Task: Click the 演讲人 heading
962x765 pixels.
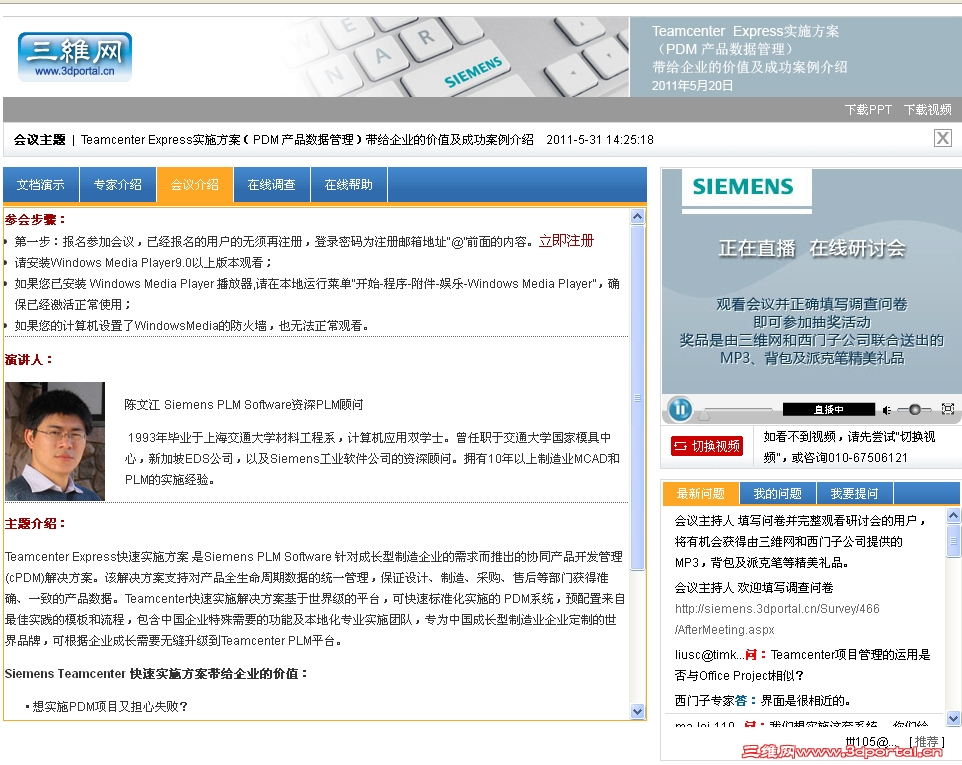Action: [x=29, y=359]
